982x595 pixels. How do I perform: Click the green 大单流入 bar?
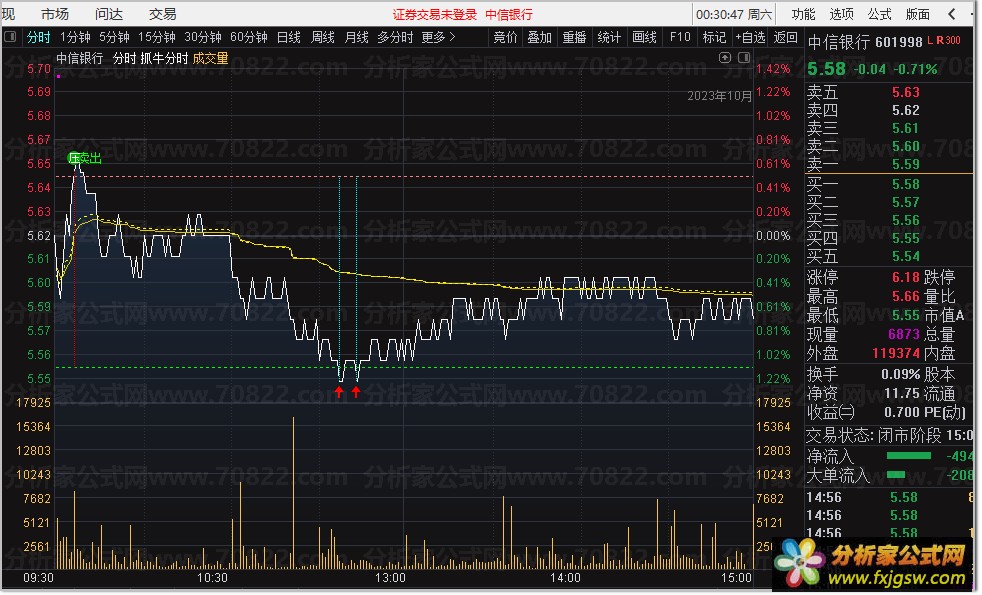pos(896,475)
